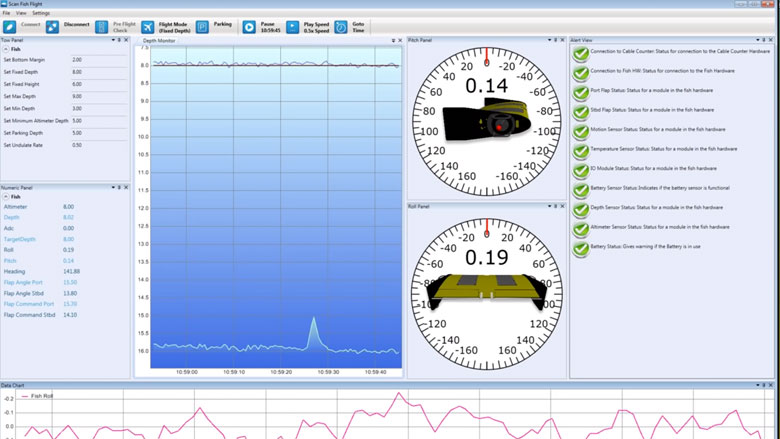Click the Disconnect toolbar icon
This screenshot has height=439, width=780.
coord(52,26)
